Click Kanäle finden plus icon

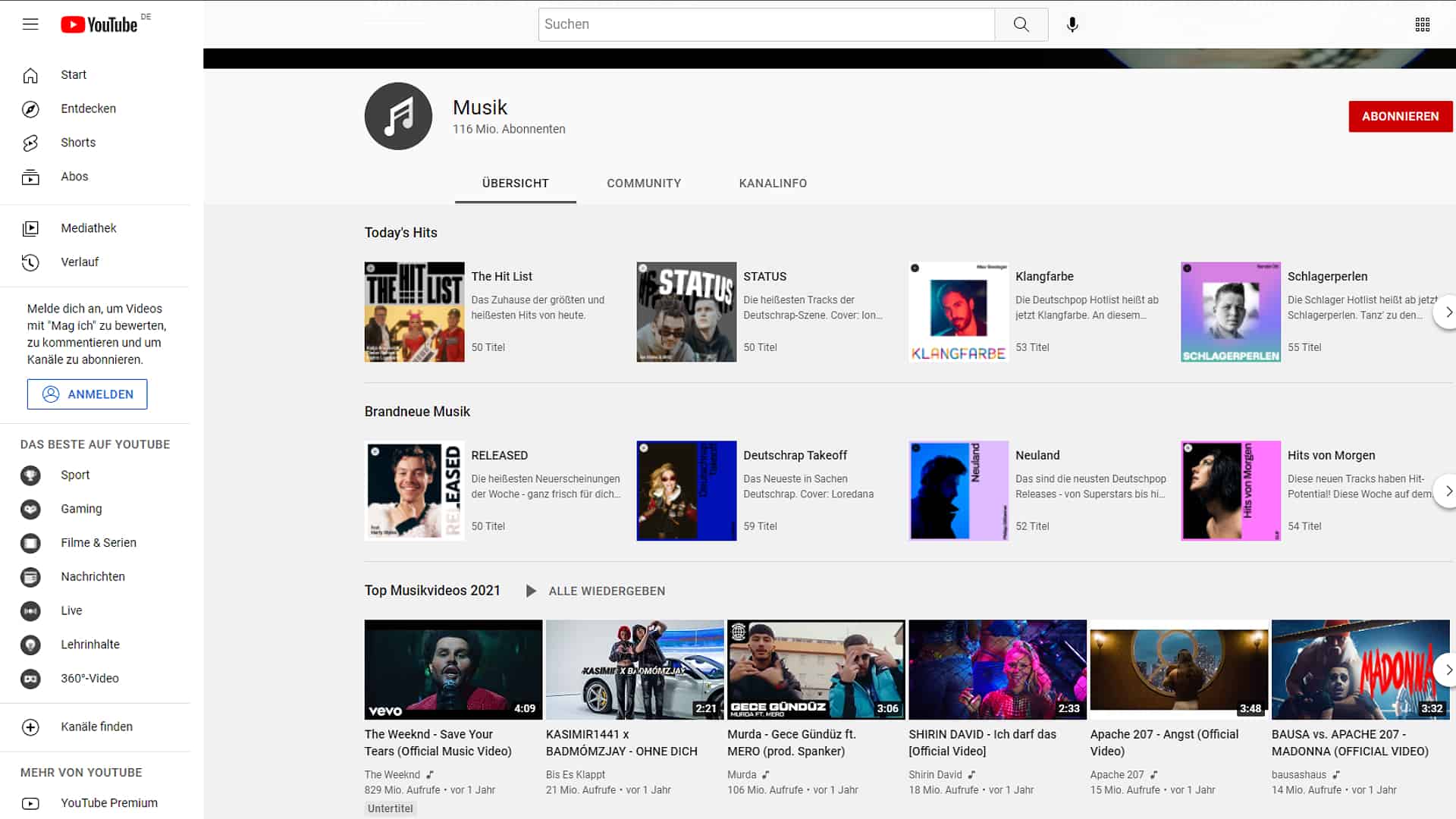[30, 726]
